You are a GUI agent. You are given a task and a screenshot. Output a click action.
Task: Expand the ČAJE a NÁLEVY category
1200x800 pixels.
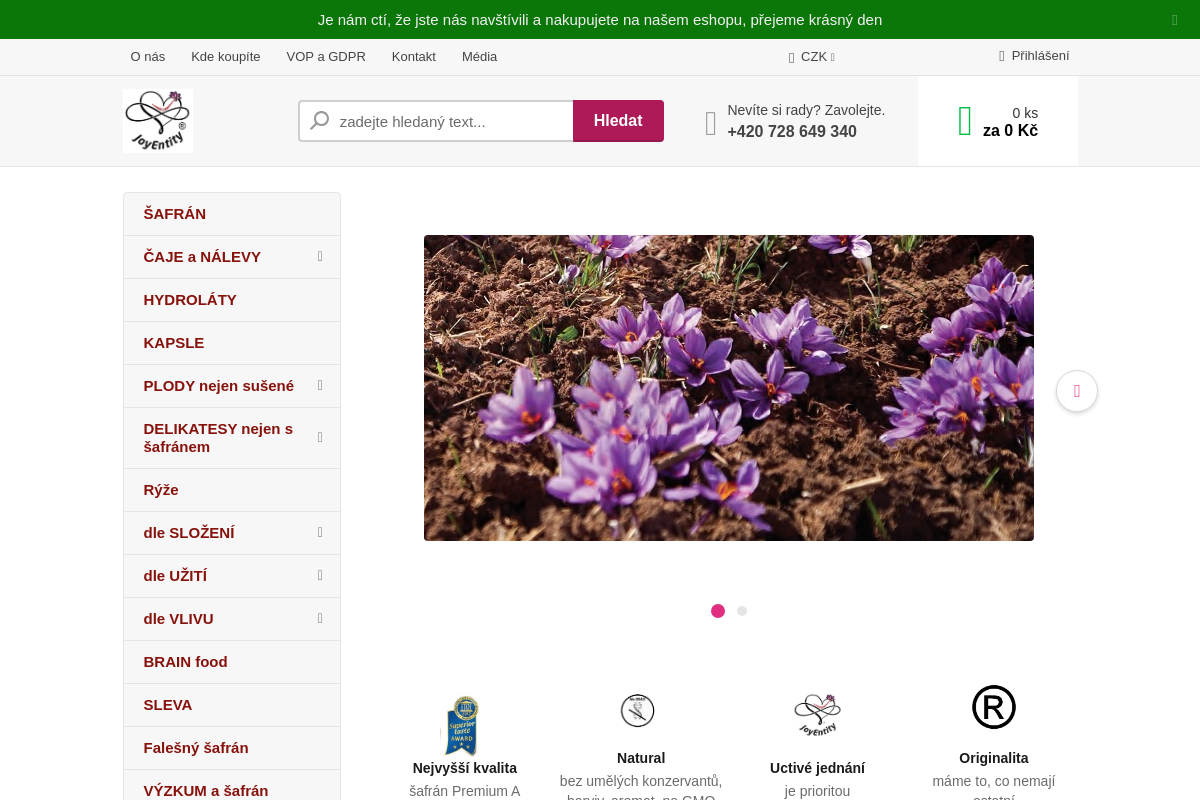click(320, 257)
